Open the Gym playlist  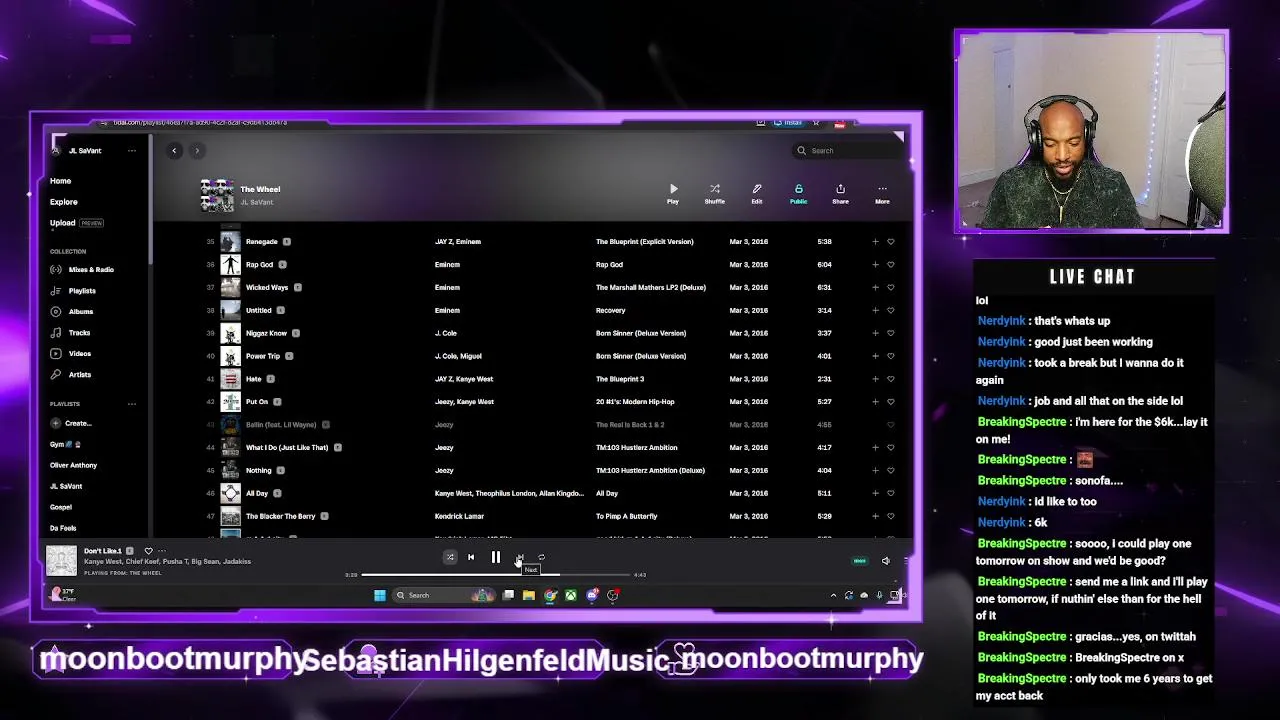pyautogui.click(x=65, y=444)
